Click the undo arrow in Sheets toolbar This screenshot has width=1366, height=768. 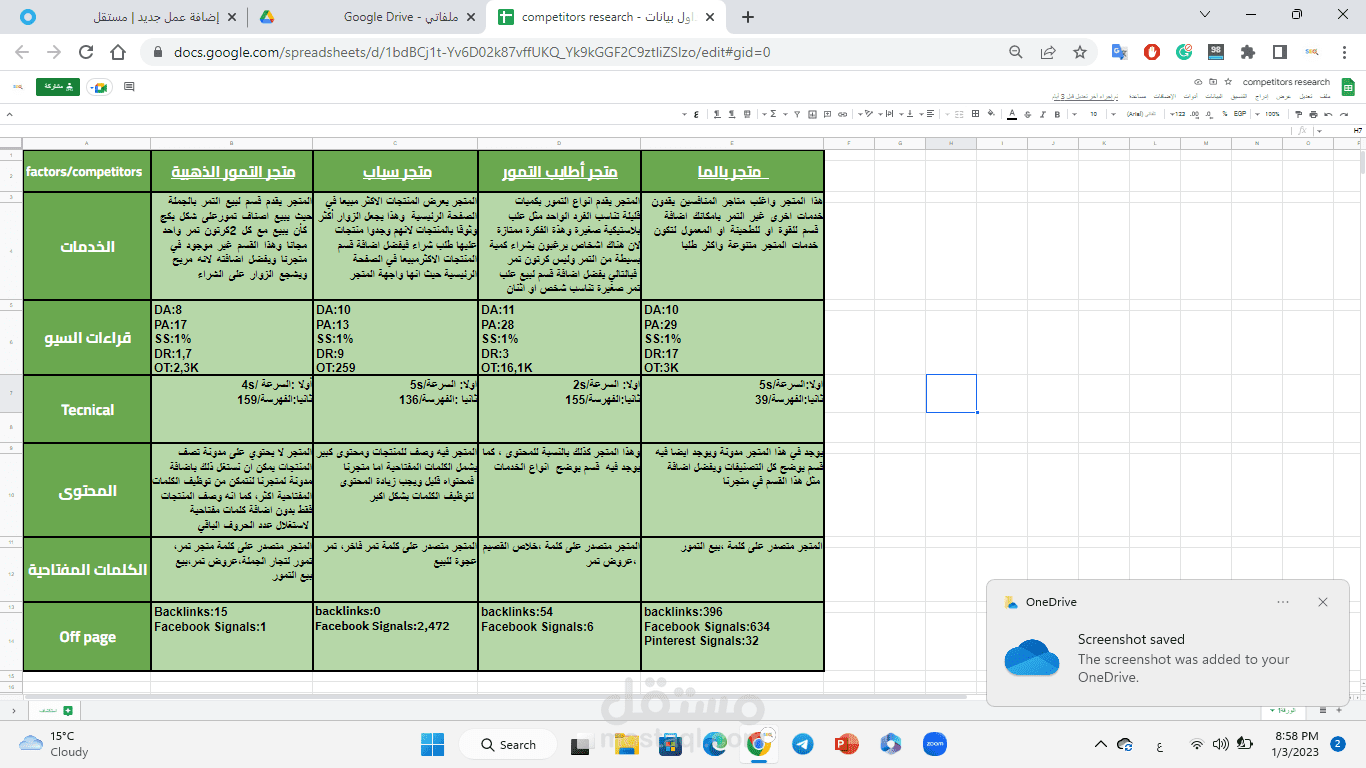(x=1343, y=113)
